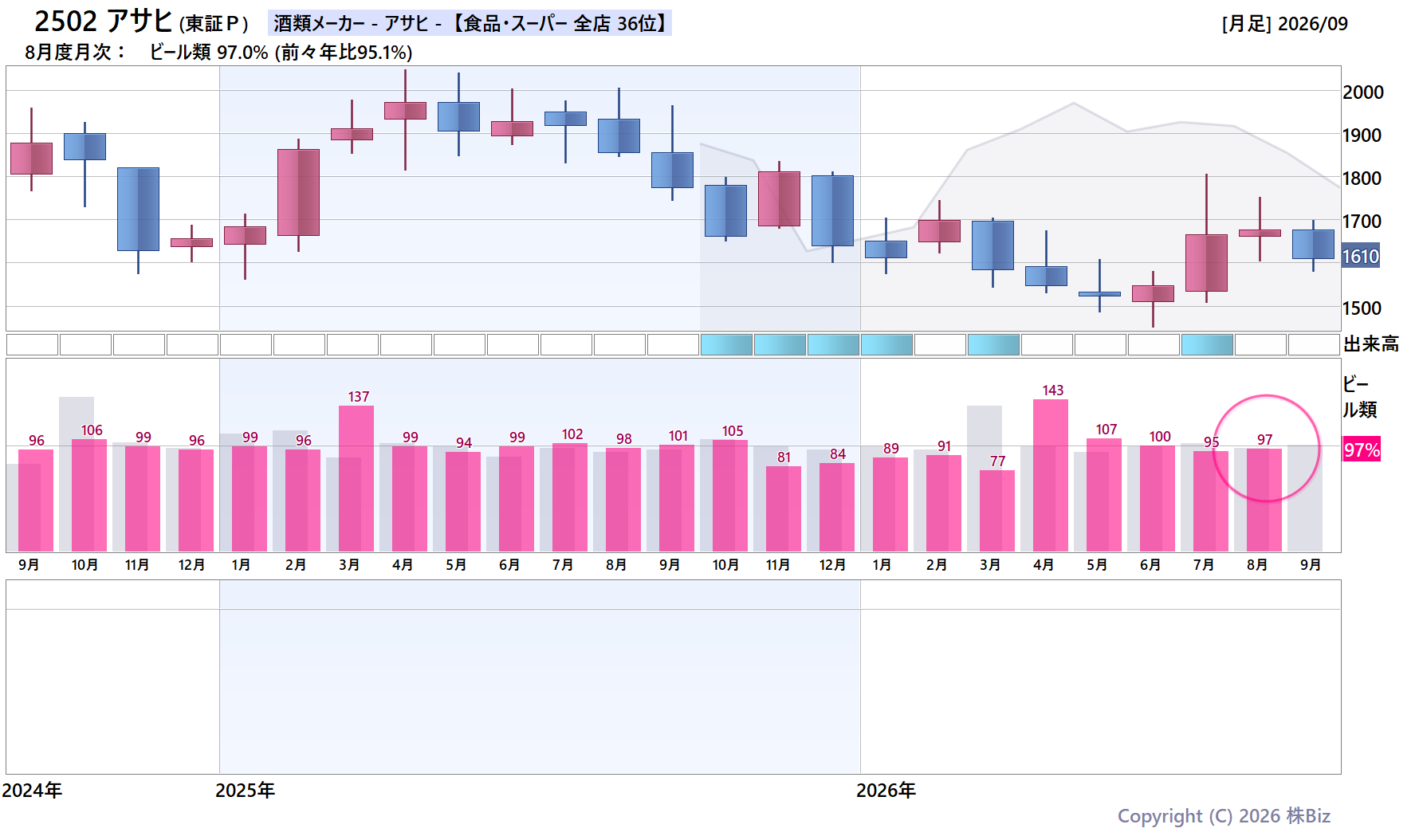Image resolution: width=1419 pixels, height=840 pixels.
Task: Click the pink bar with value 84
Action: [x=837, y=508]
